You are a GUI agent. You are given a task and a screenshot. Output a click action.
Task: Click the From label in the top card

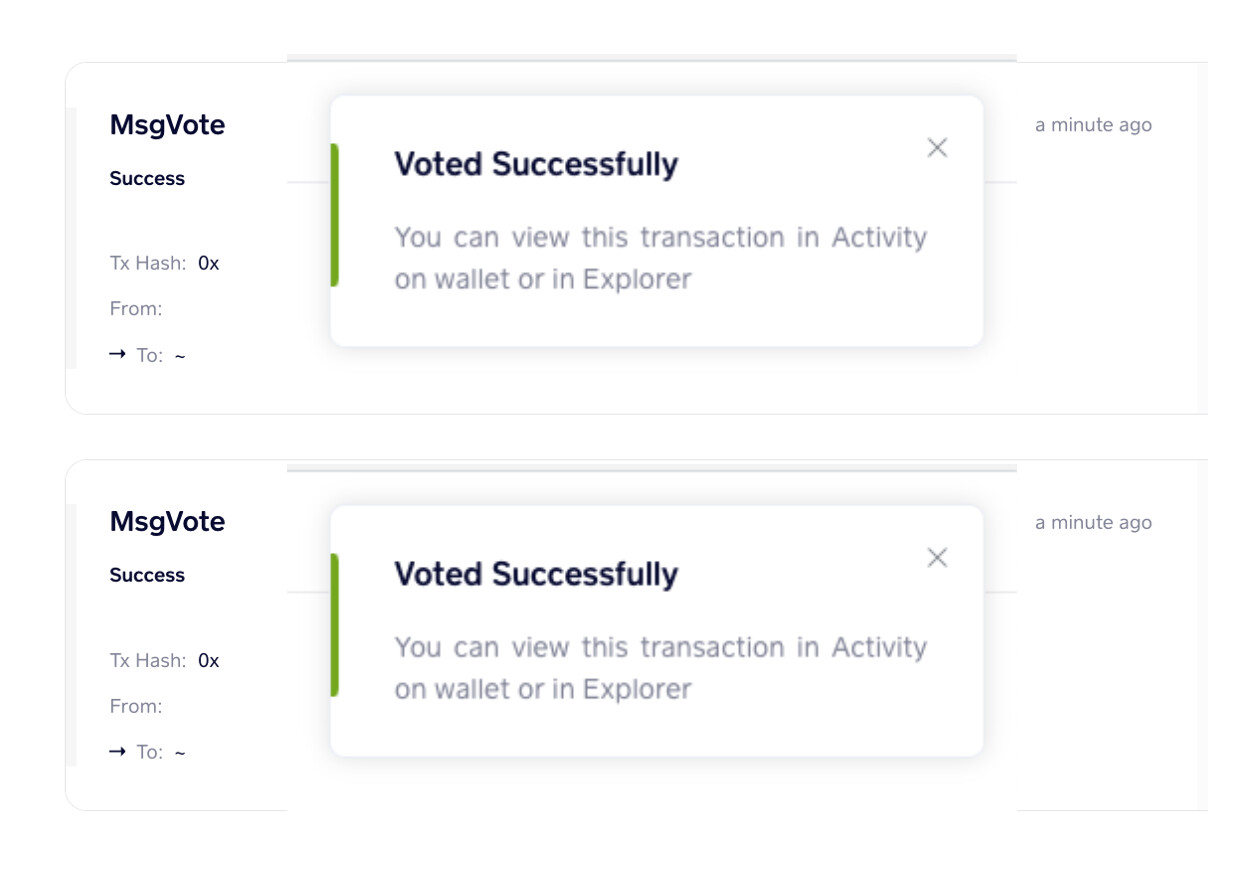click(x=136, y=309)
